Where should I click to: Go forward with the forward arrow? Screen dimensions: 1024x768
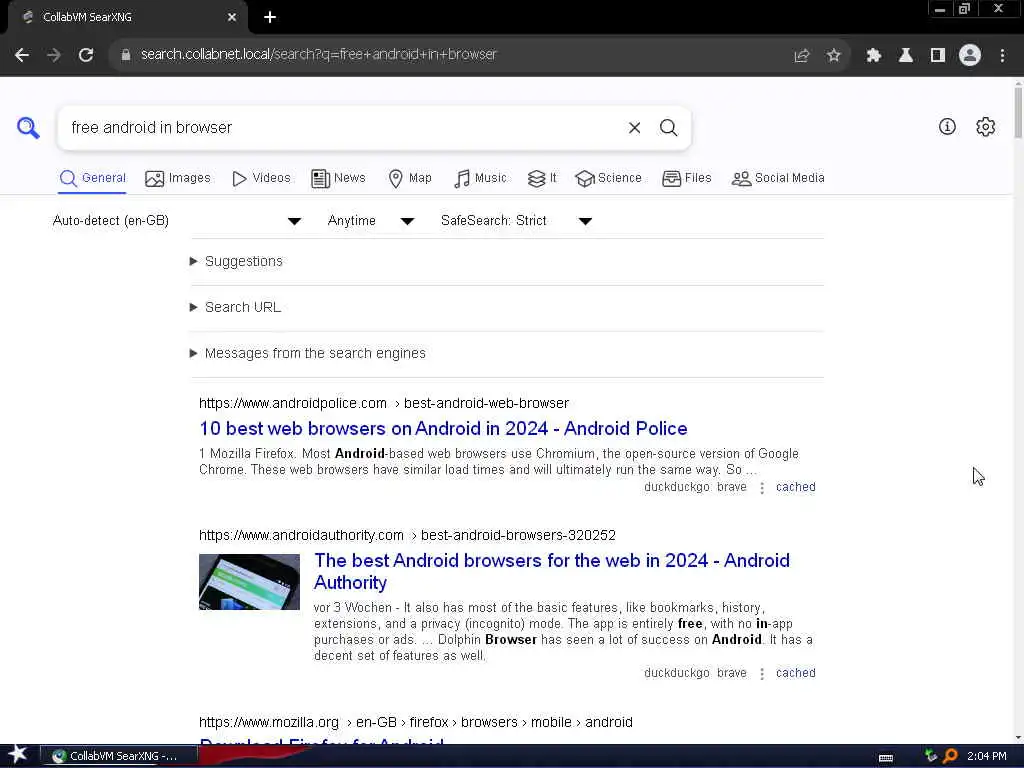coord(54,55)
